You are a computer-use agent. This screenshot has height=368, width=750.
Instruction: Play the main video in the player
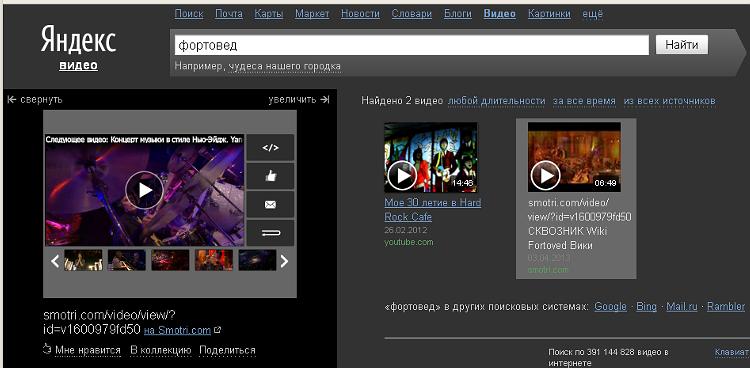coord(144,190)
